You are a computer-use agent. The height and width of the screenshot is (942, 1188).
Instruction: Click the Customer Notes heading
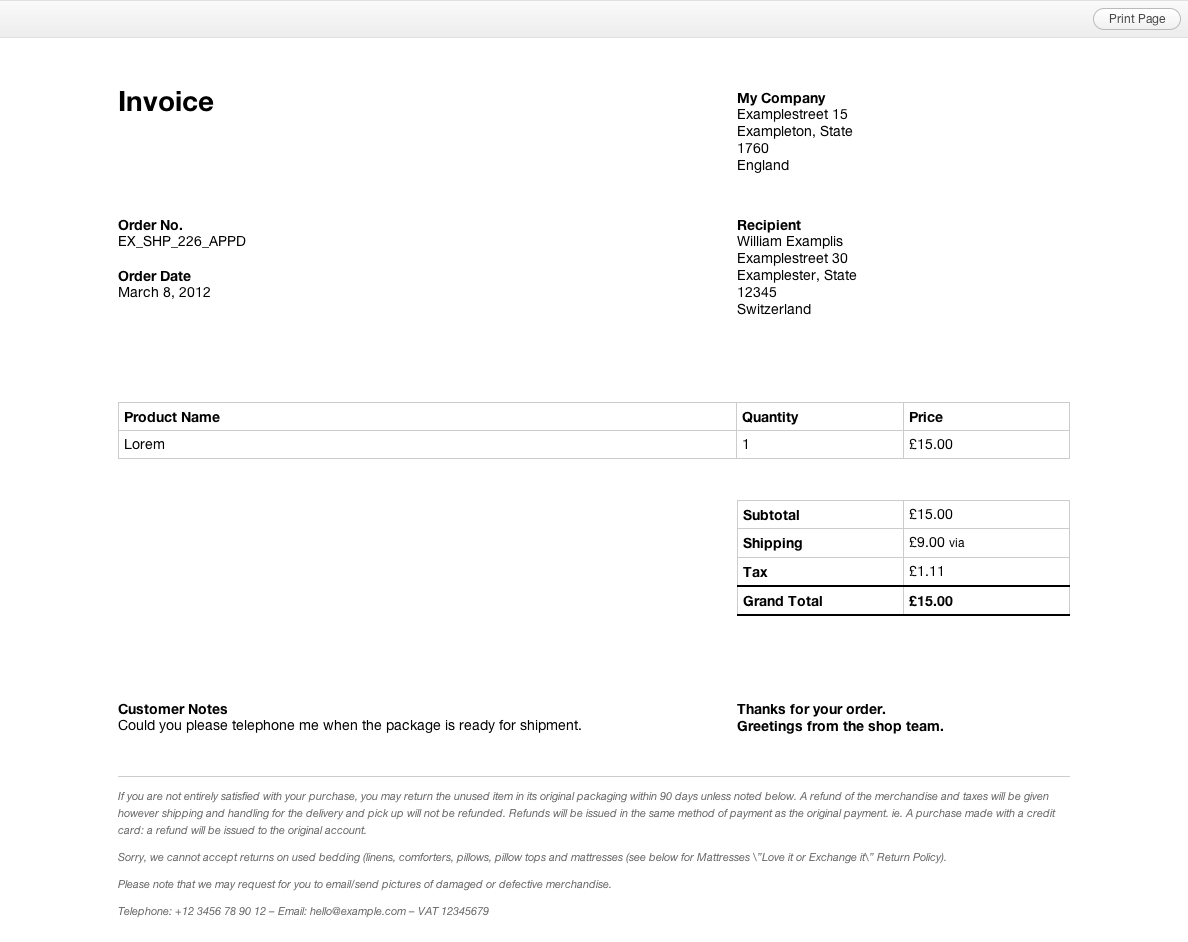click(x=173, y=709)
